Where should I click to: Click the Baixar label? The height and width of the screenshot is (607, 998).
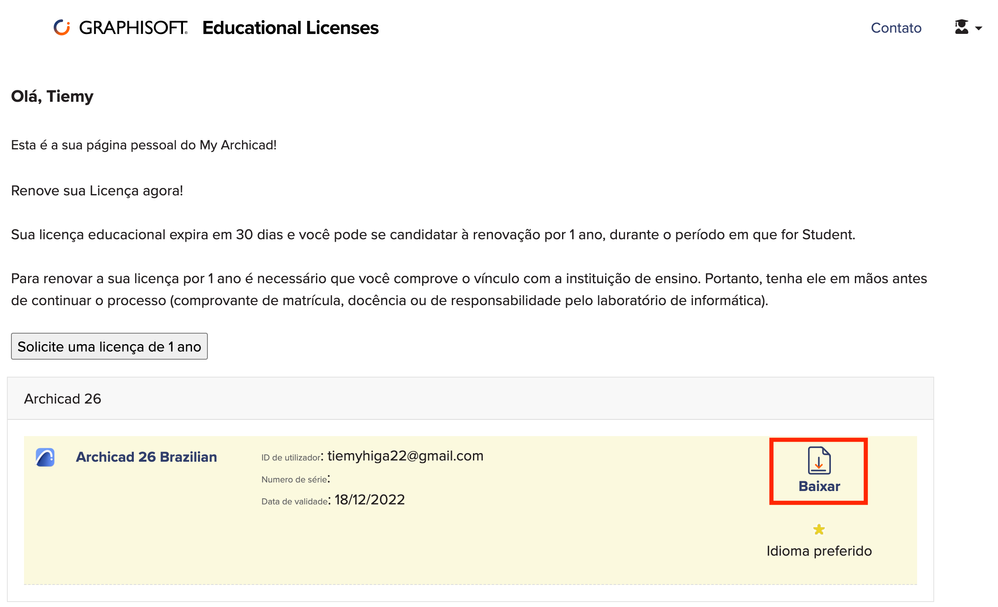tap(819, 486)
